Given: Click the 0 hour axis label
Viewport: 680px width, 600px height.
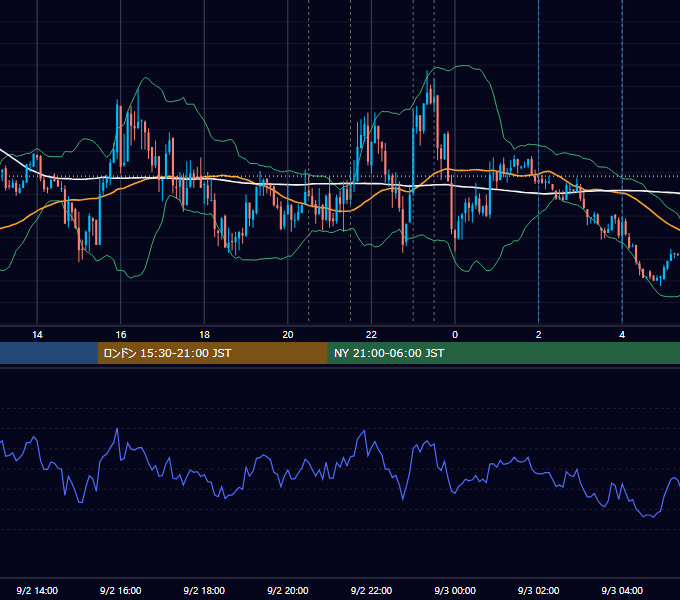Looking at the screenshot, I should 455,335.
